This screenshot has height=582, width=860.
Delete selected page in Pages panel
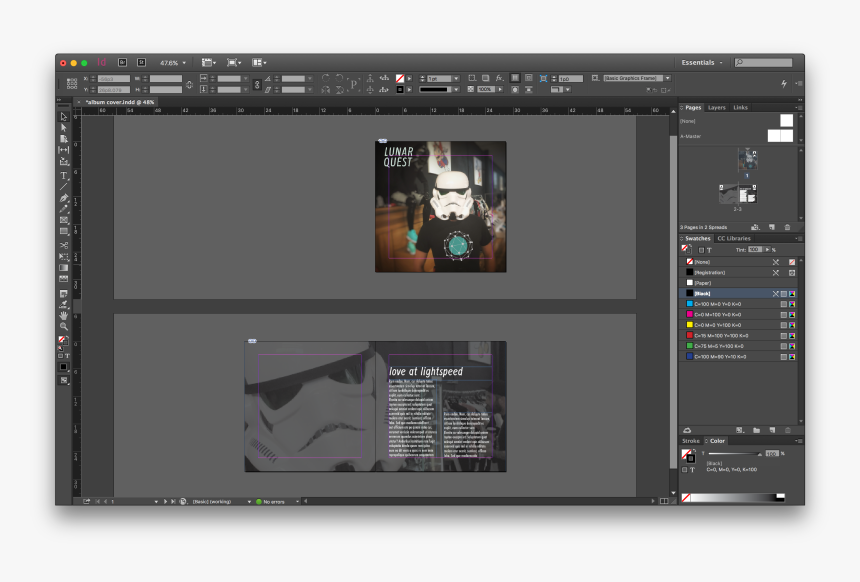pyautogui.click(x=788, y=227)
